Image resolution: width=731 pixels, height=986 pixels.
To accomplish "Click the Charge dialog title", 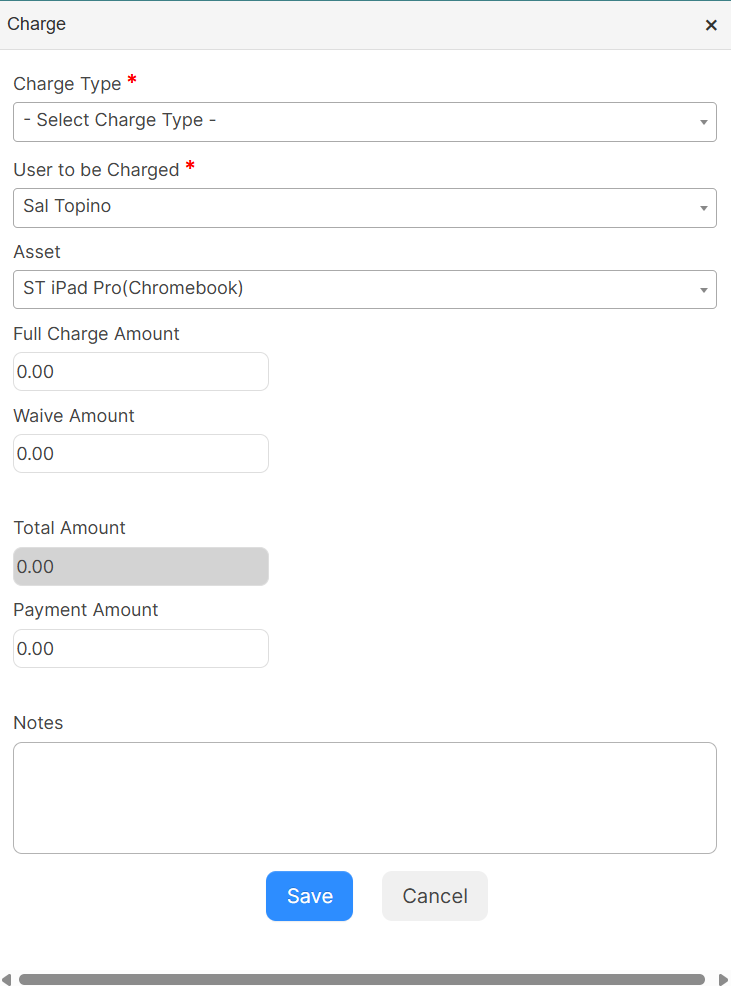I will (x=36, y=24).
